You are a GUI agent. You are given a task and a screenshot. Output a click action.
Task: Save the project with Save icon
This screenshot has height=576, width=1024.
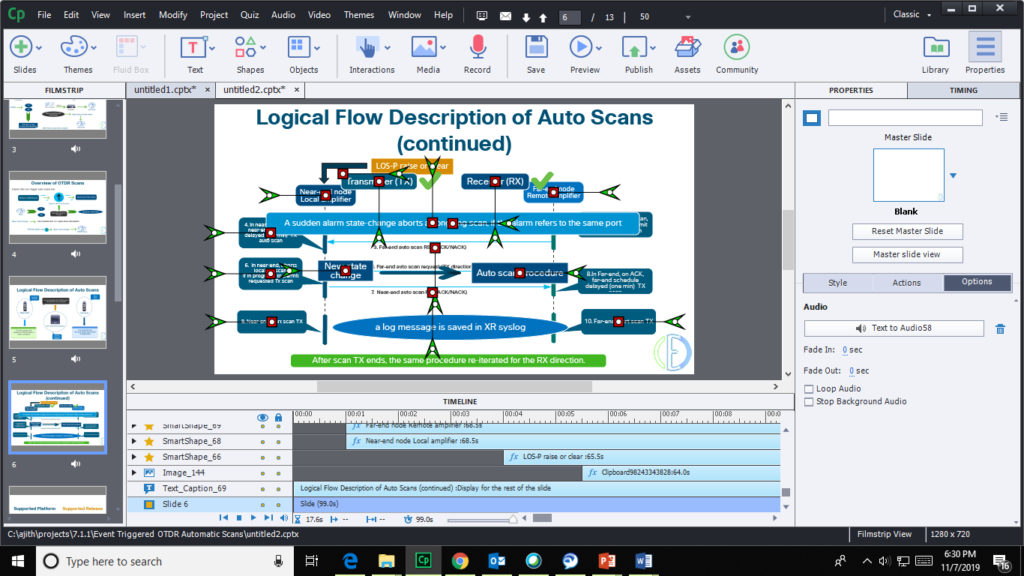[x=536, y=48]
